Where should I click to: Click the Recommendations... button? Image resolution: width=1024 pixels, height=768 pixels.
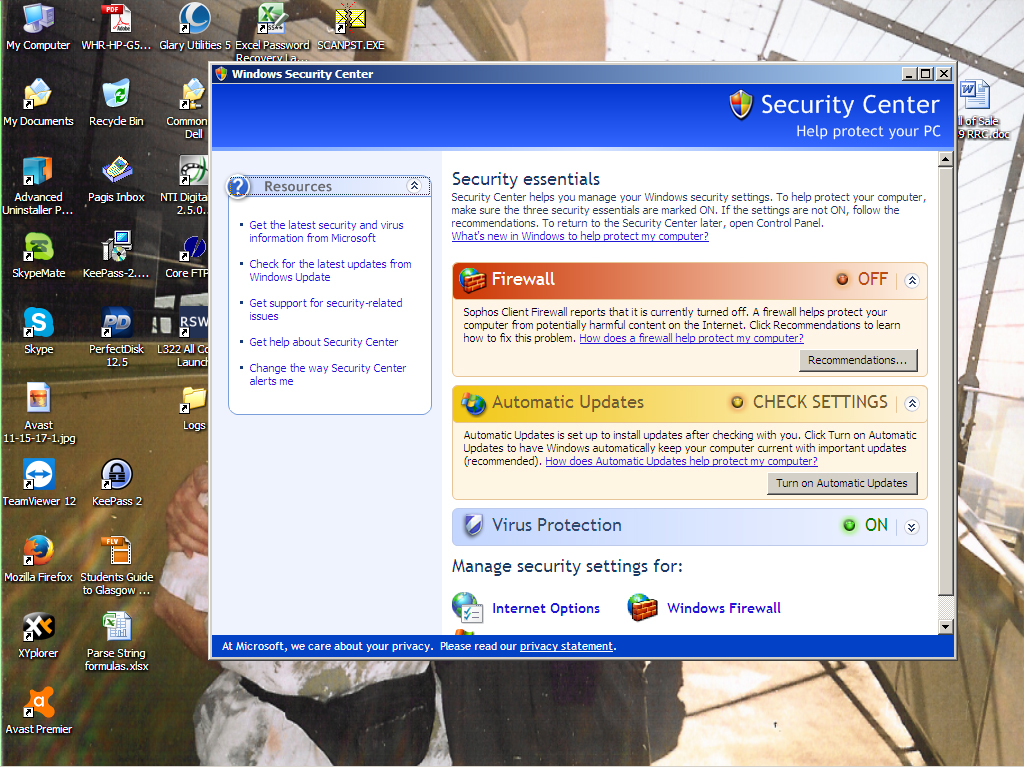click(858, 360)
